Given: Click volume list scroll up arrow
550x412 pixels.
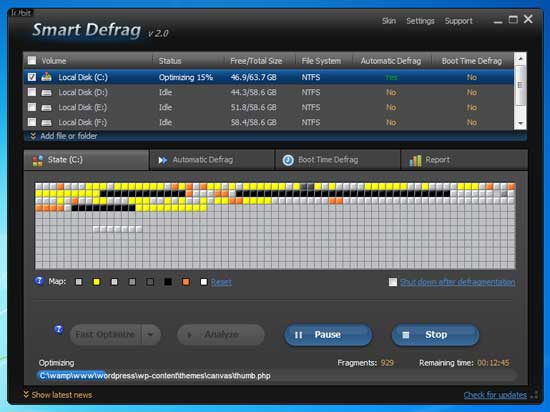Looking at the screenshot, I should (520, 58).
